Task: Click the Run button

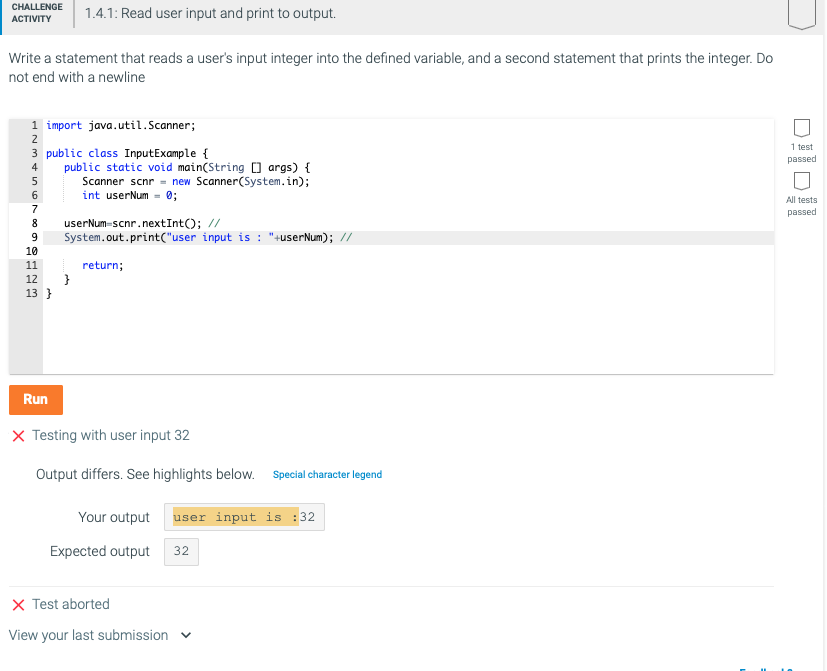Action: coord(35,399)
